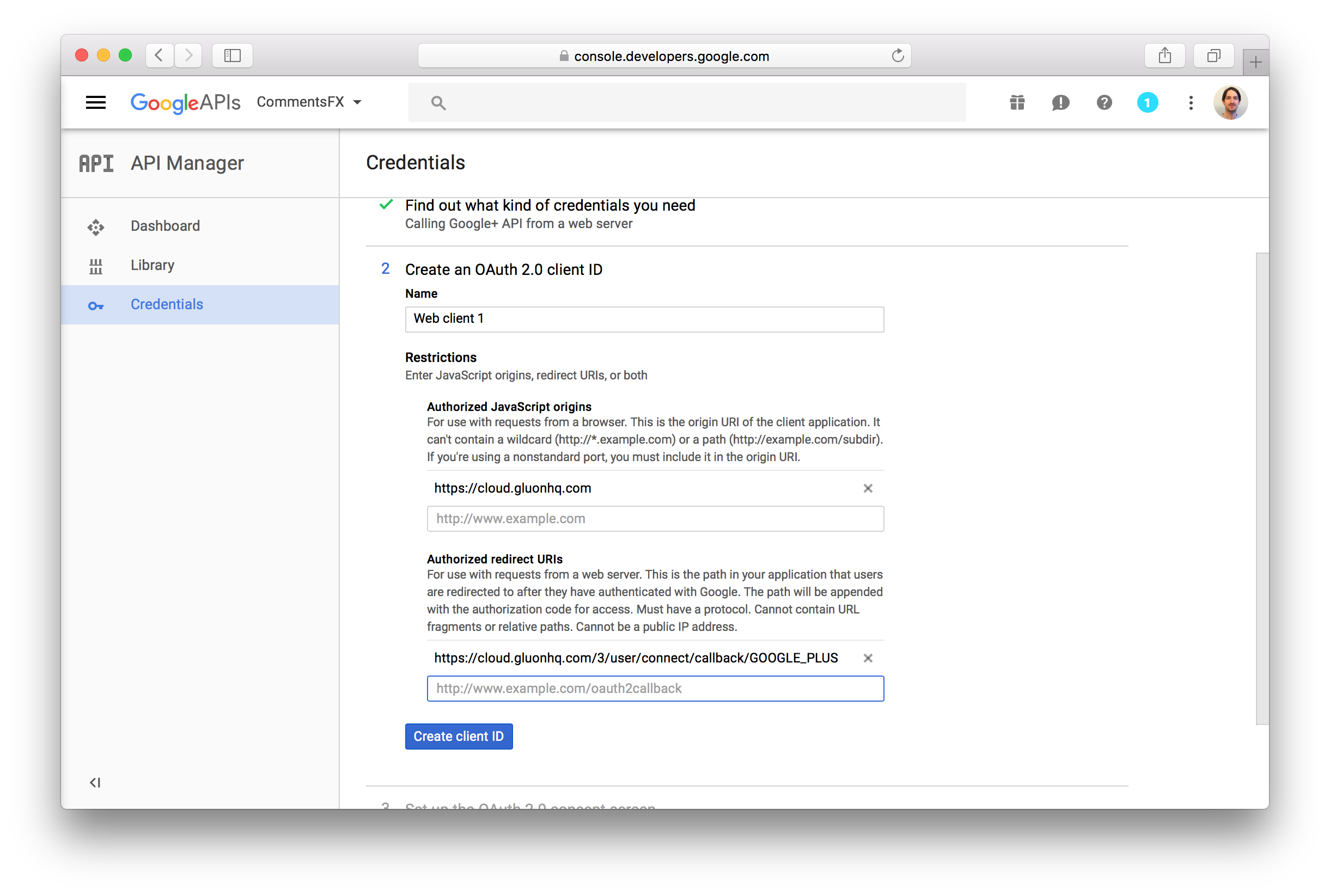Collapse the sidebar navigation panel

point(95,782)
